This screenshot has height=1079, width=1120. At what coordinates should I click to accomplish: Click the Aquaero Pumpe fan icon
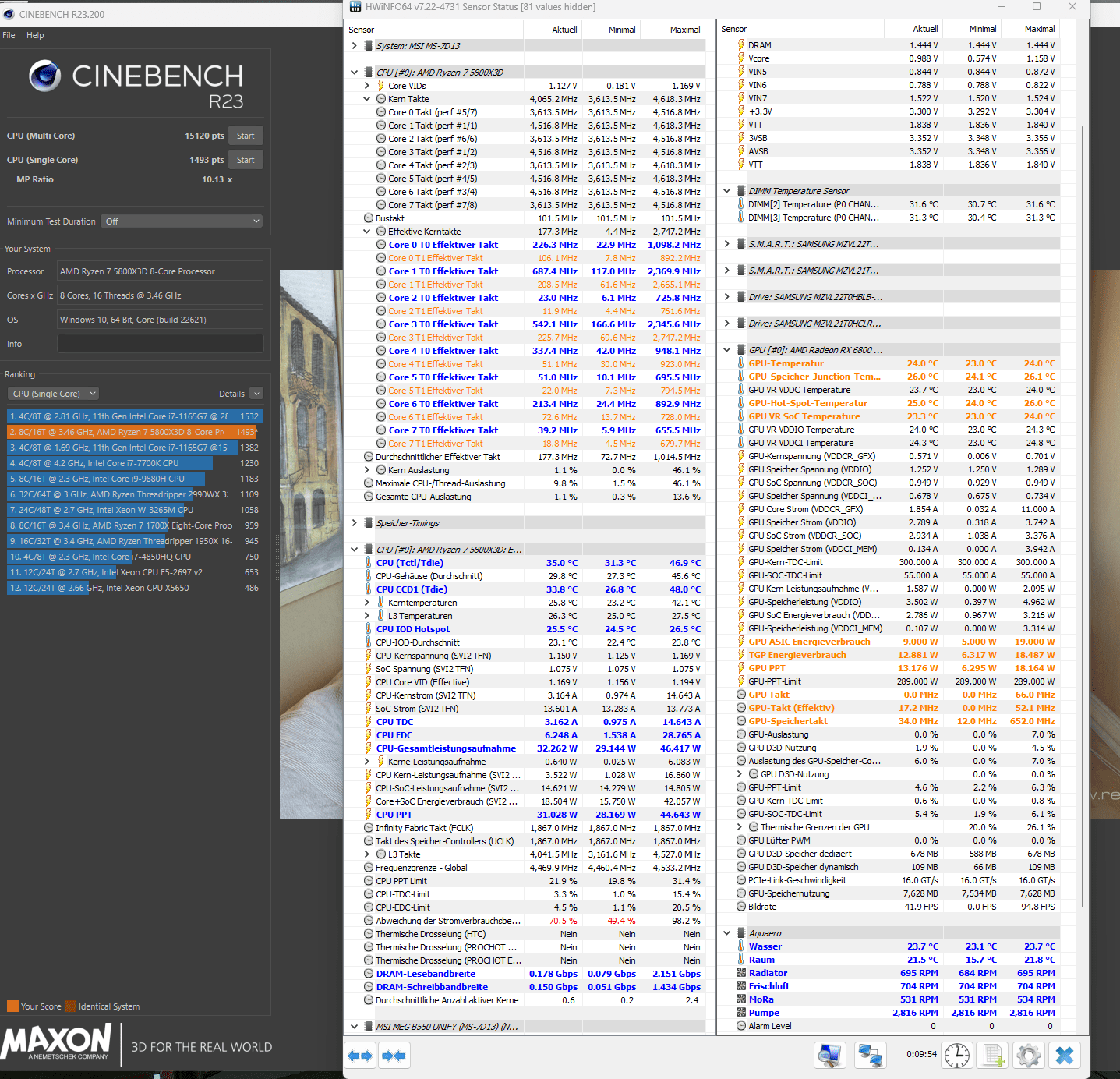(x=741, y=1013)
